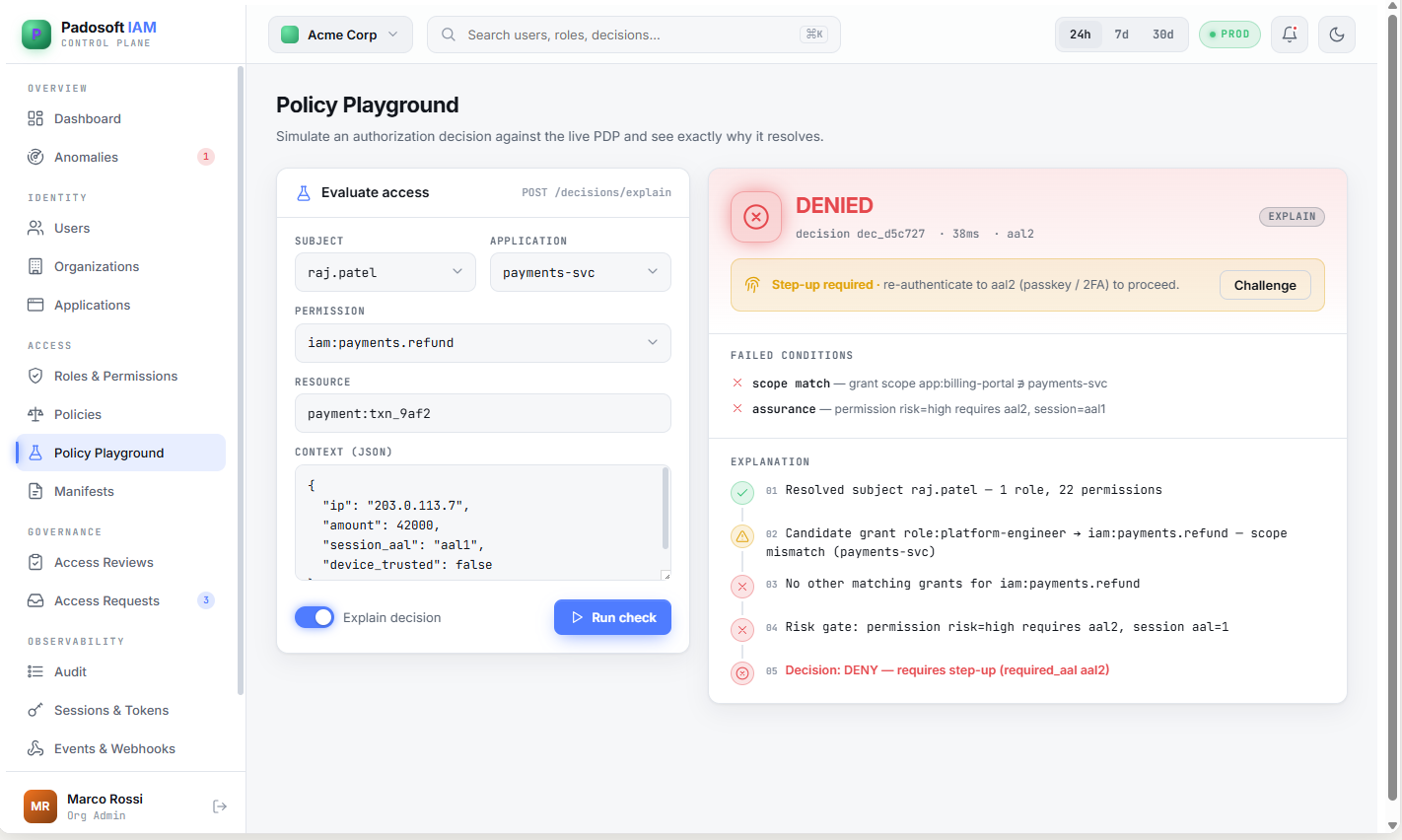Viewport: 1402px width, 840px height.
Task: Open the Acme Corp organization switcher
Action: click(341, 35)
